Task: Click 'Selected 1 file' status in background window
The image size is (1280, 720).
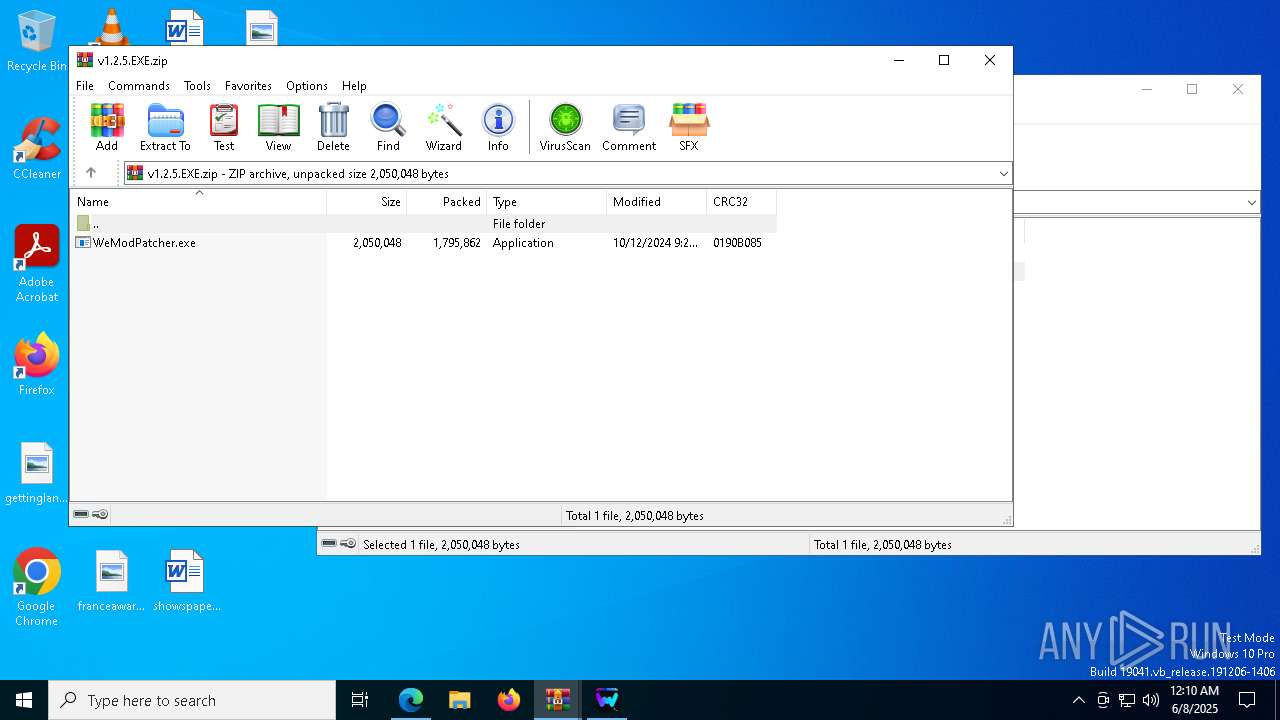Action: pyautogui.click(x=441, y=545)
